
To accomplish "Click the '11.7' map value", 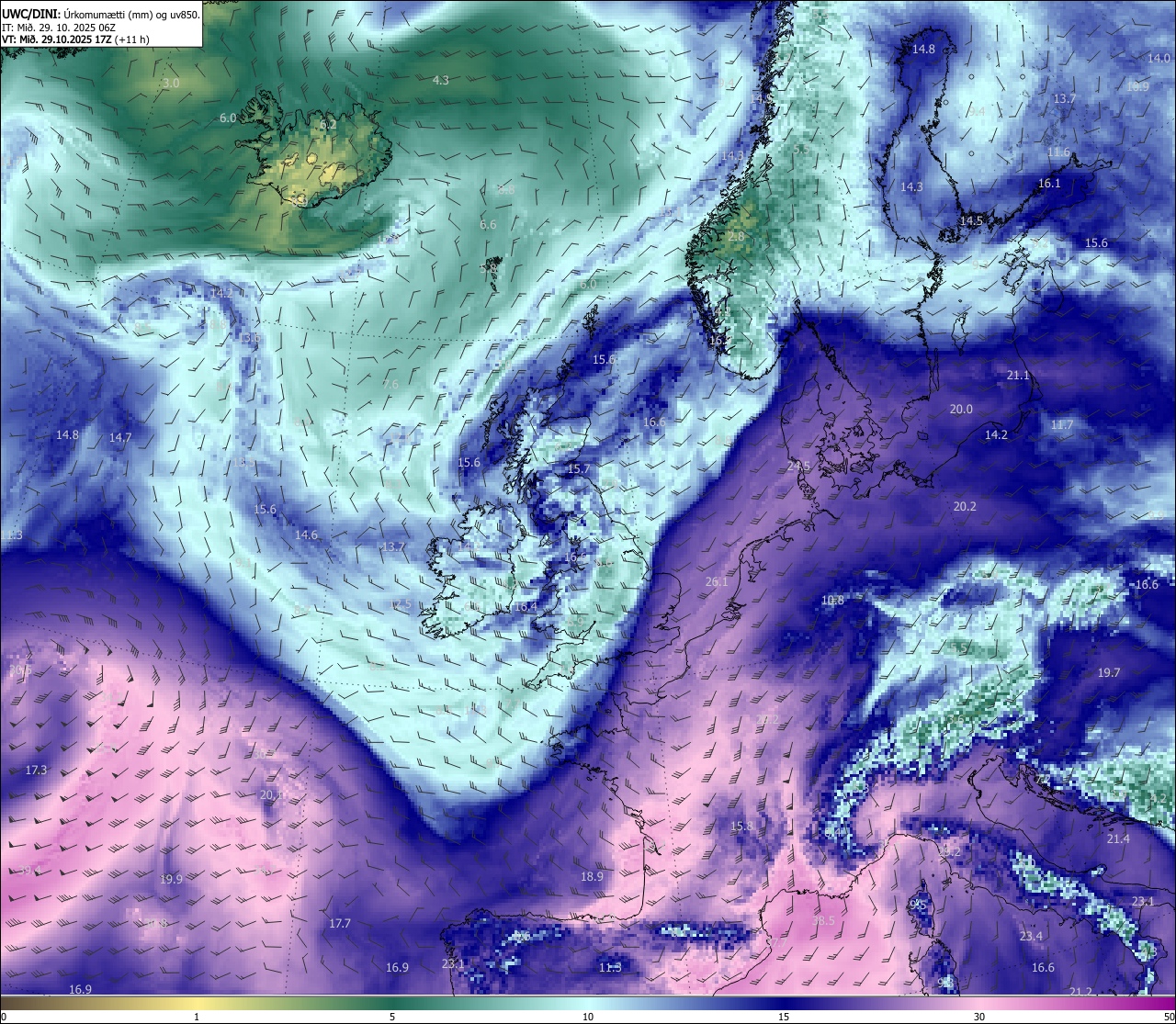I will click(1062, 425).
